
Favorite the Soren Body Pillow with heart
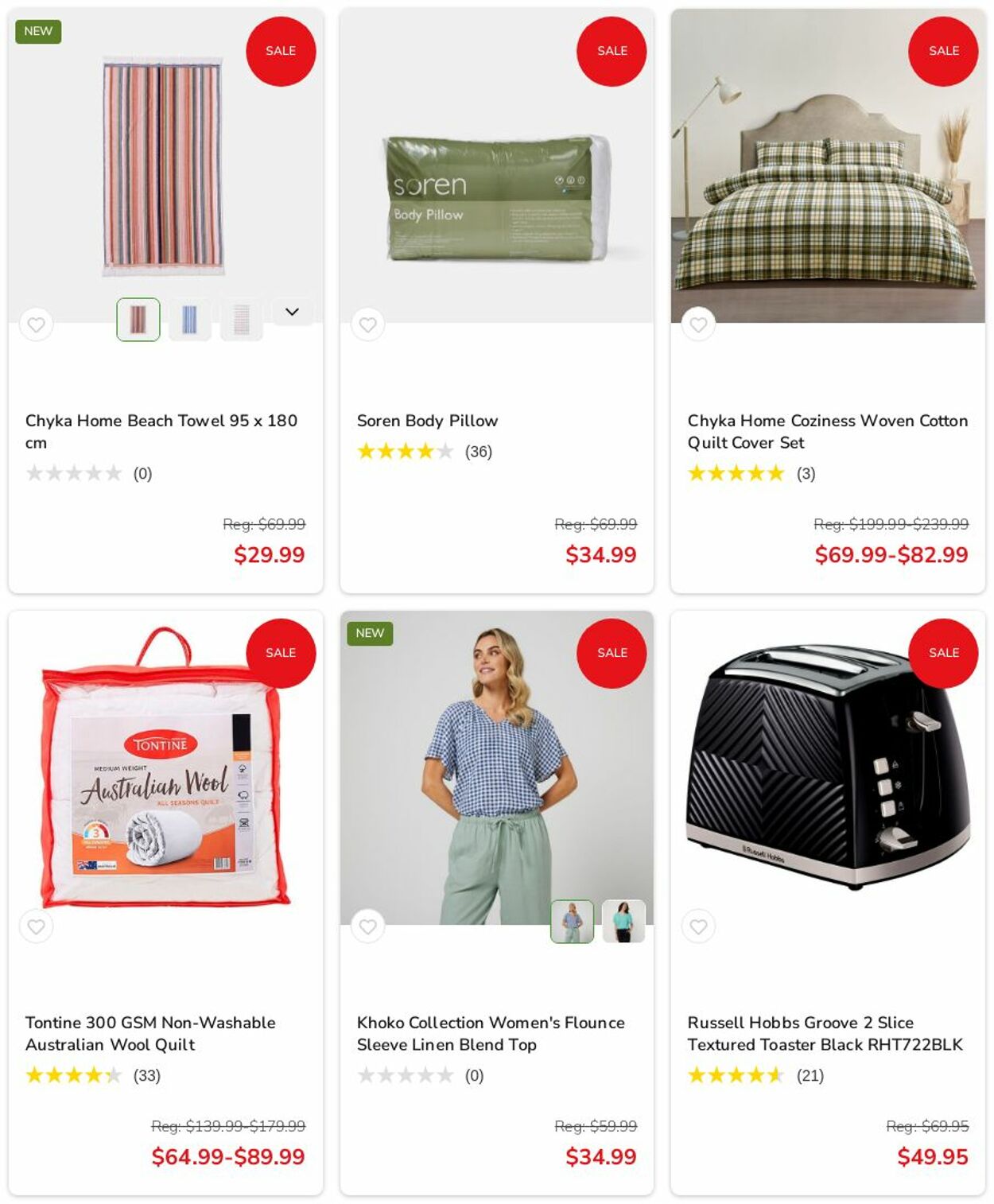(367, 324)
